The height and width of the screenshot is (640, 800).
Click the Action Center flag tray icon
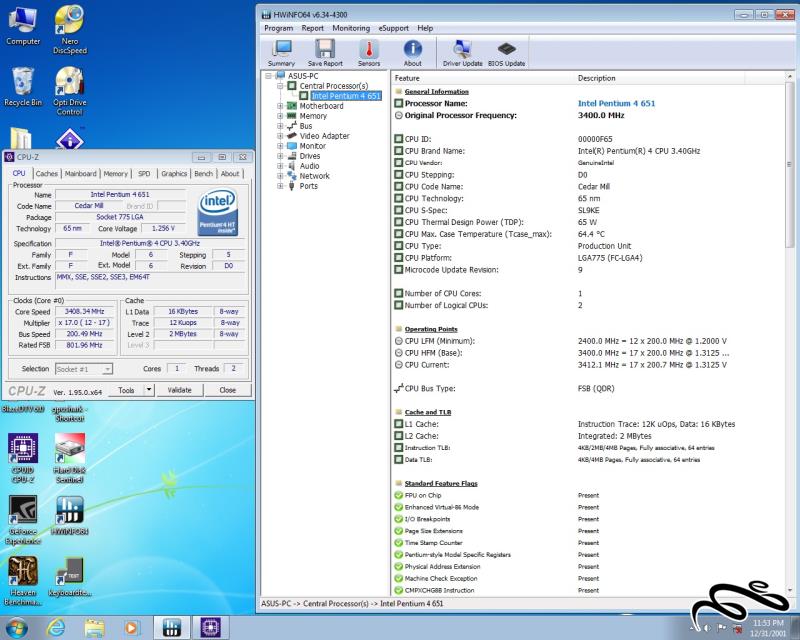tap(721, 628)
